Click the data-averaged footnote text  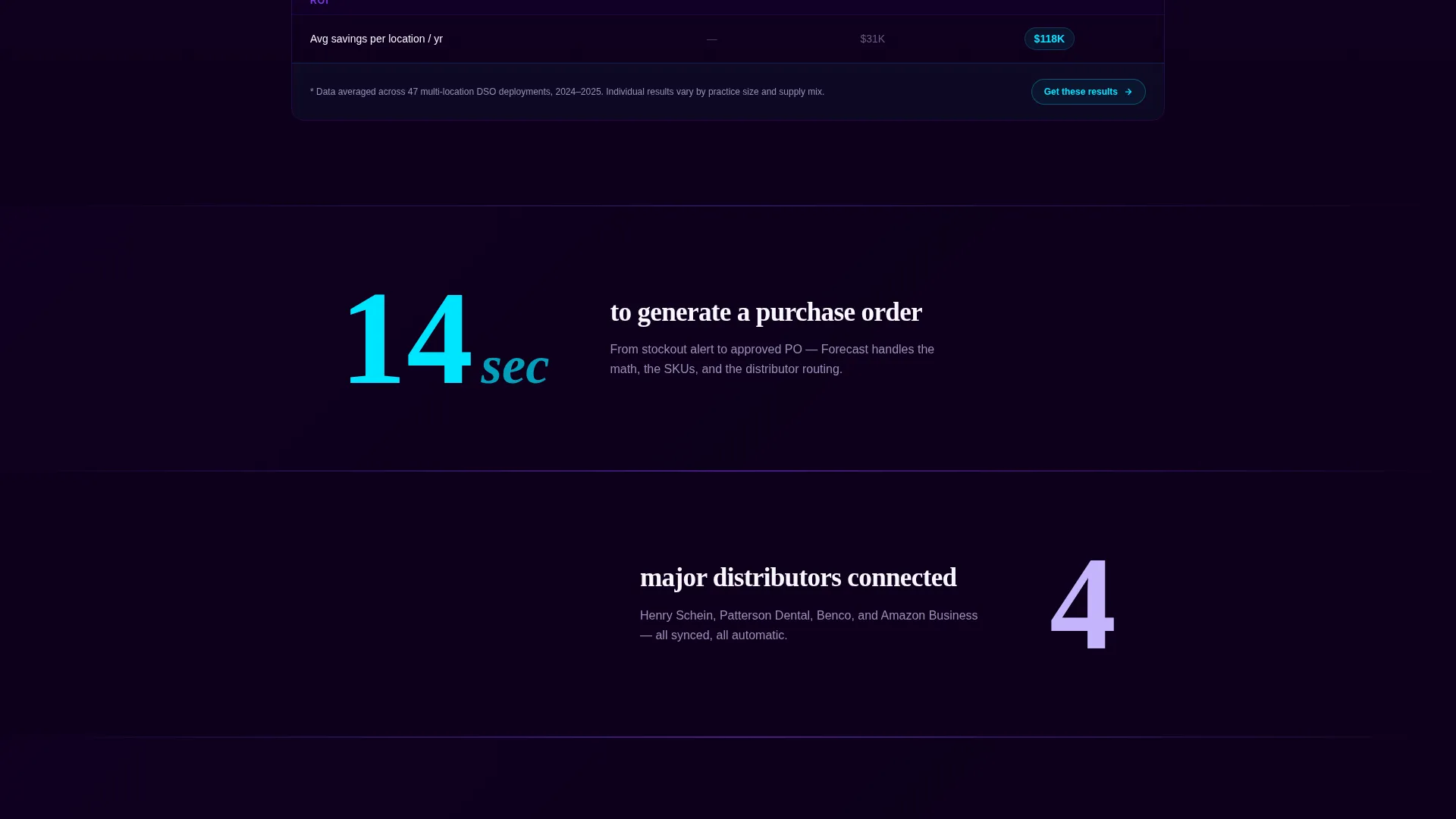click(567, 92)
